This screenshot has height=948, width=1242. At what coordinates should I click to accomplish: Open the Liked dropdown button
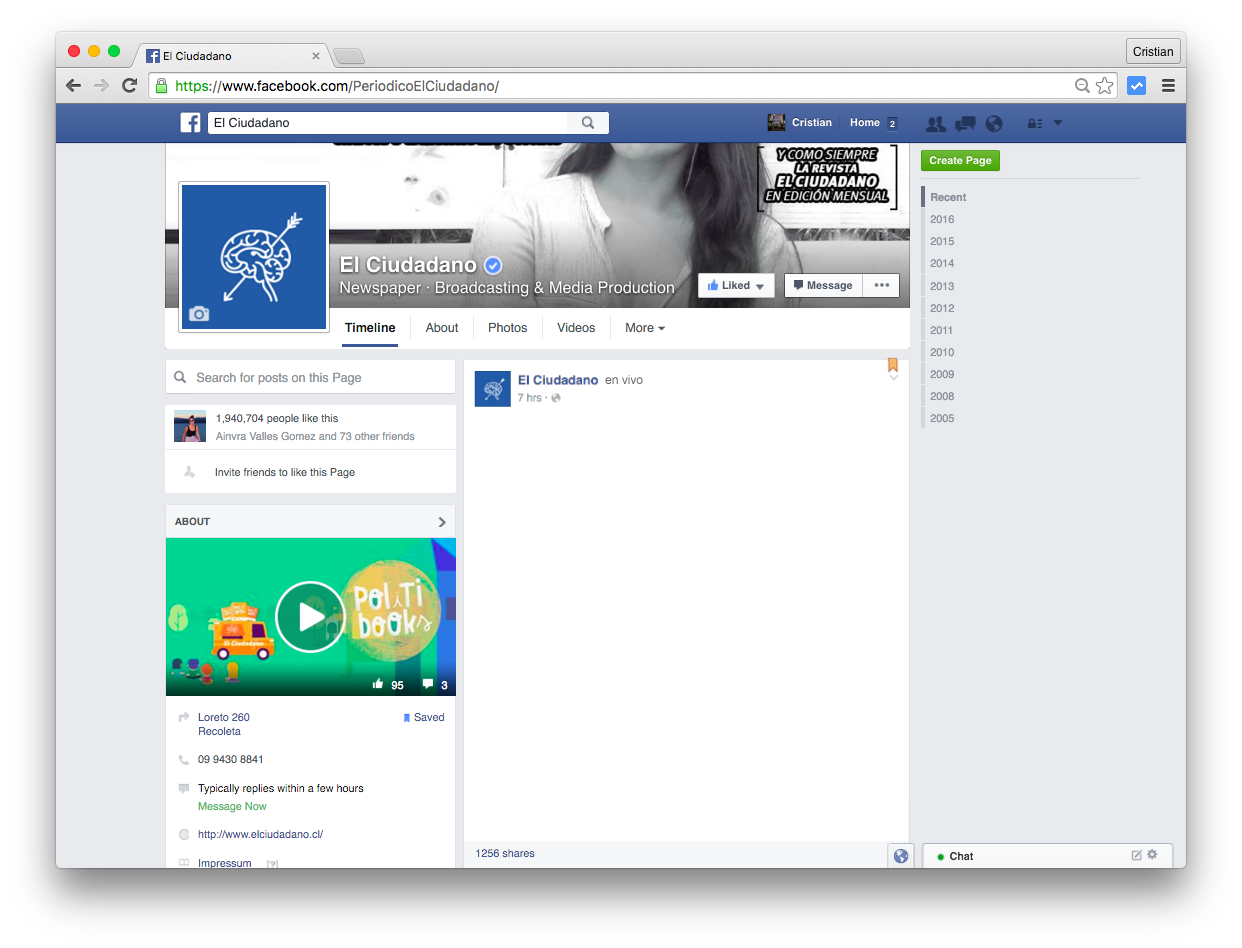[x=736, y=285]
